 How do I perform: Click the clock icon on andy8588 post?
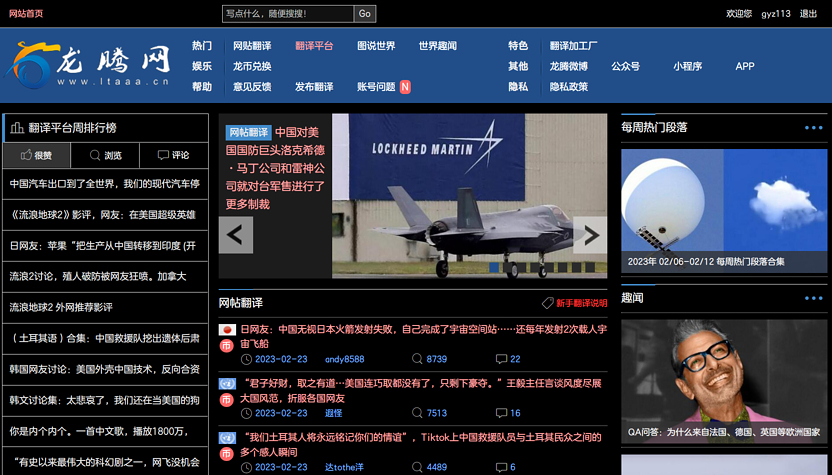[246, 359]
